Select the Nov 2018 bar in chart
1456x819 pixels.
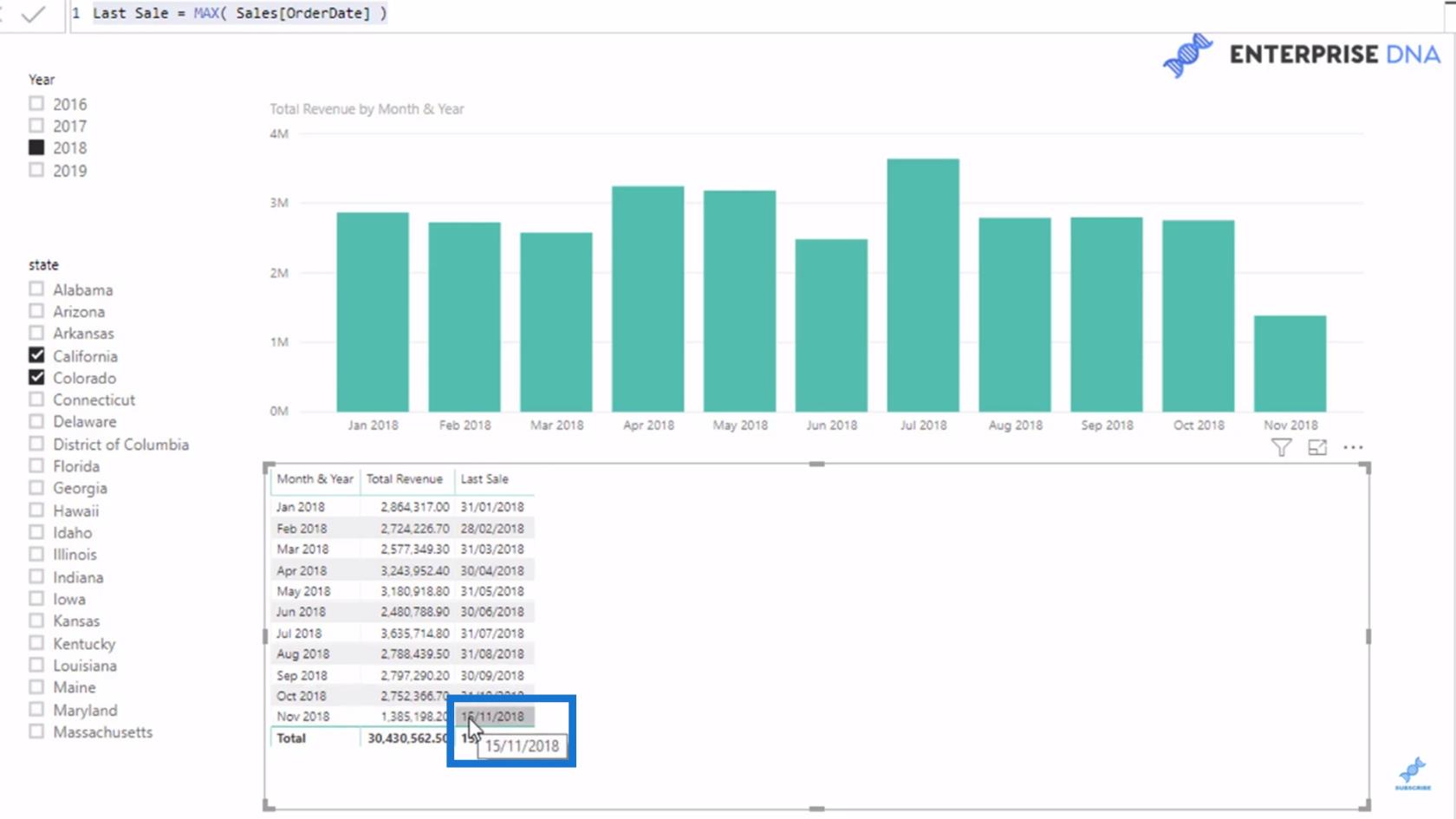1290,364
